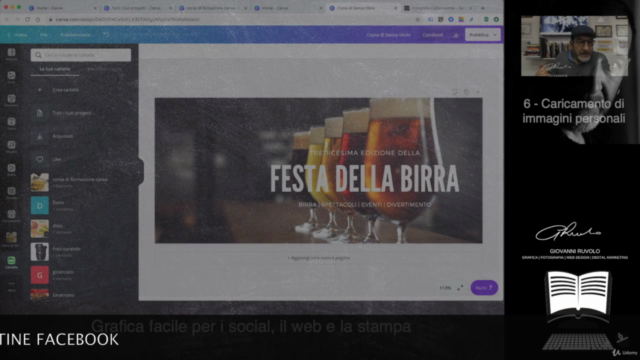Screen dimensions: 640x360
Task: Open the Pubblica dropdown button
Action: click(x=483, y=35)
